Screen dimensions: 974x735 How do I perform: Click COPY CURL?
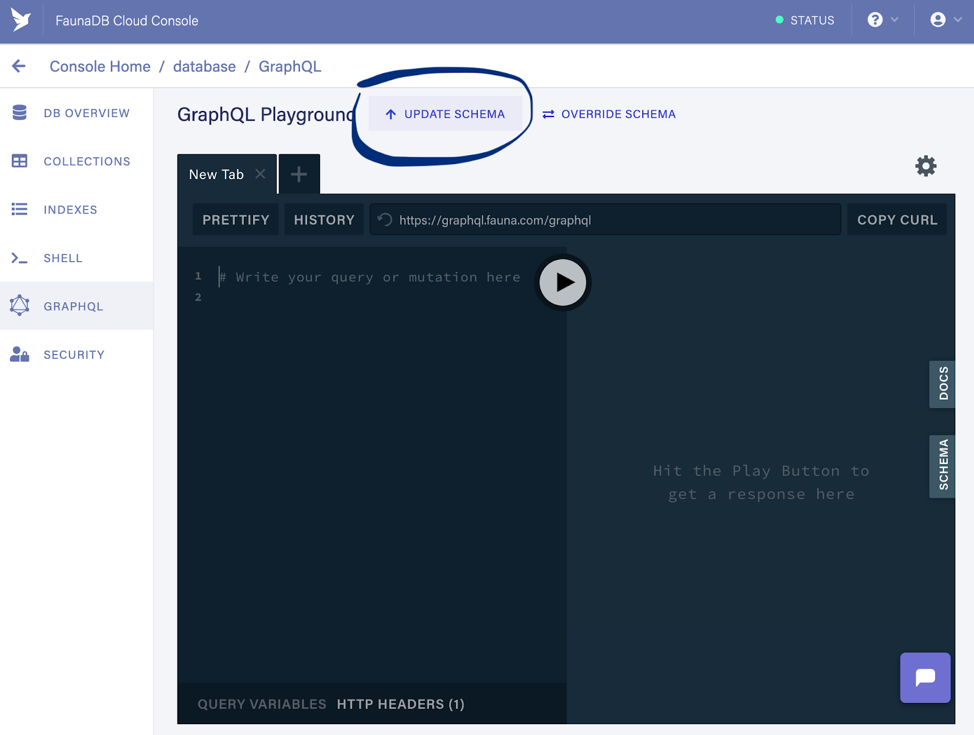pyautogui.click(x=897, y=220)
